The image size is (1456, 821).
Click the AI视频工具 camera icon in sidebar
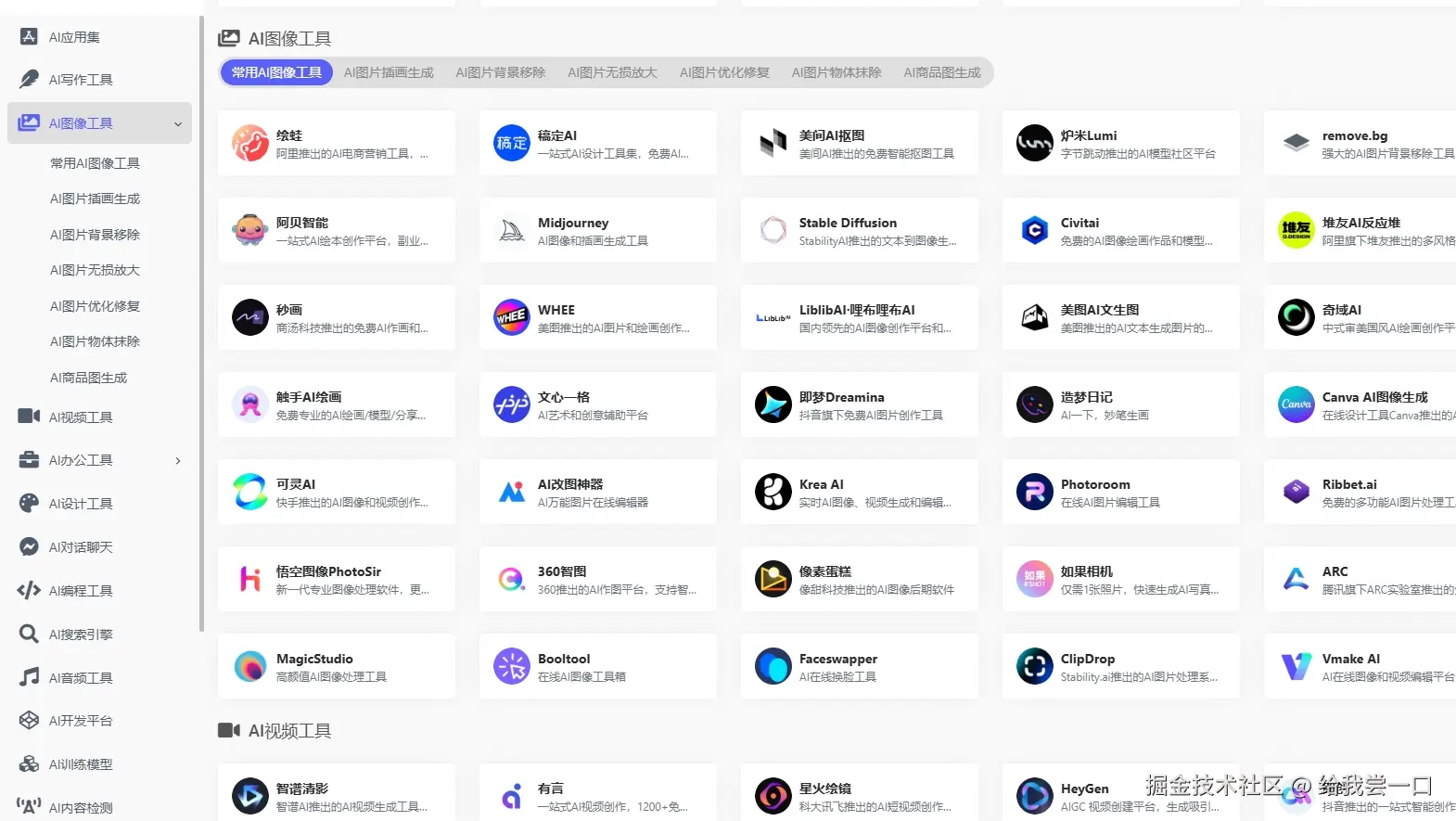[29, 417]
